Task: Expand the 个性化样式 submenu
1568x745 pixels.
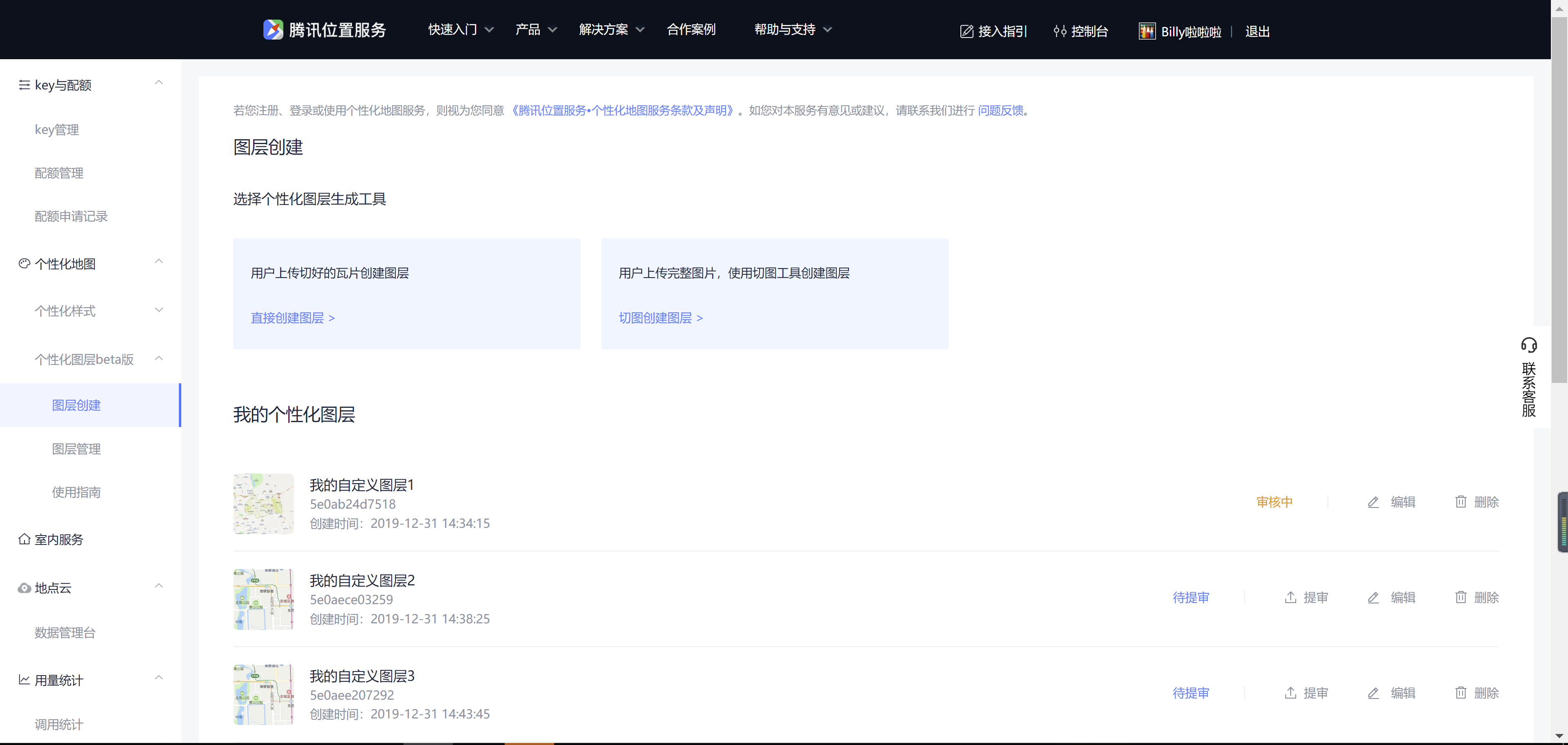Action: tap(159, 310)
